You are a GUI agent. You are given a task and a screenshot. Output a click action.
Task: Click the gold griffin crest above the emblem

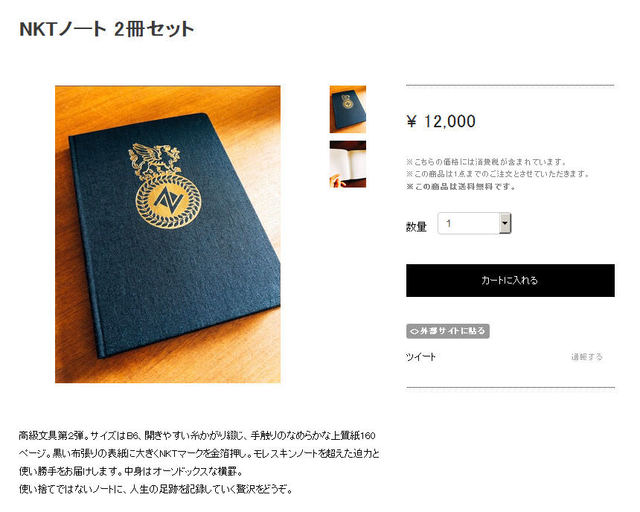pos(154,159)
